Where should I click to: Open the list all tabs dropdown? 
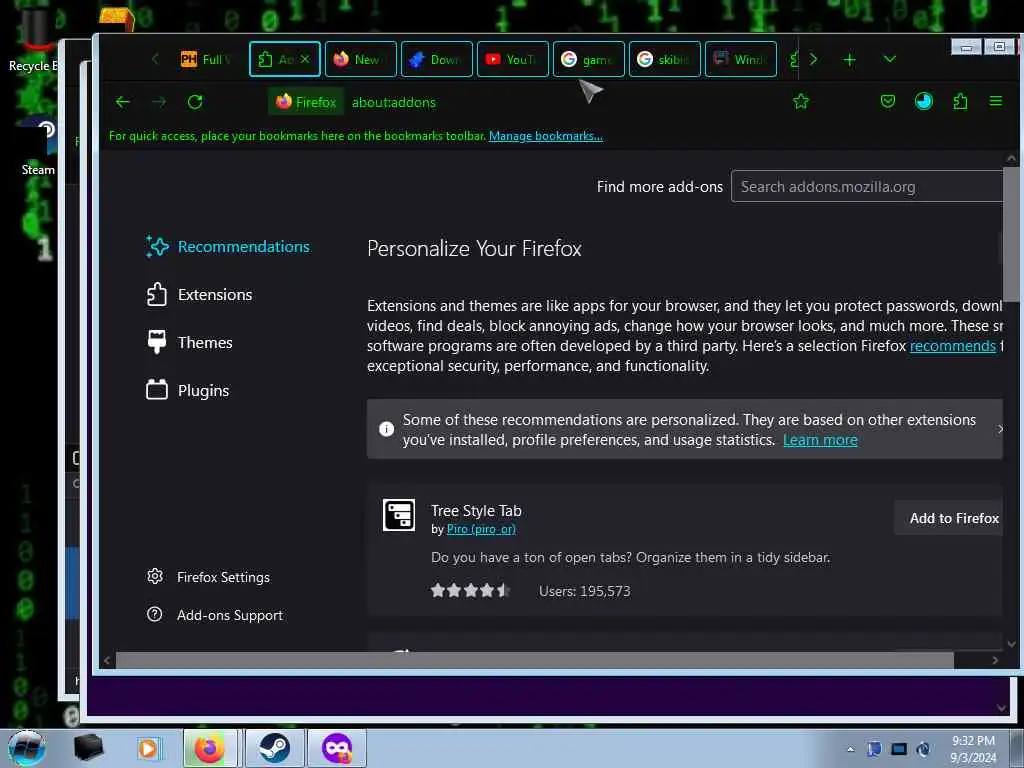[889, 59]
